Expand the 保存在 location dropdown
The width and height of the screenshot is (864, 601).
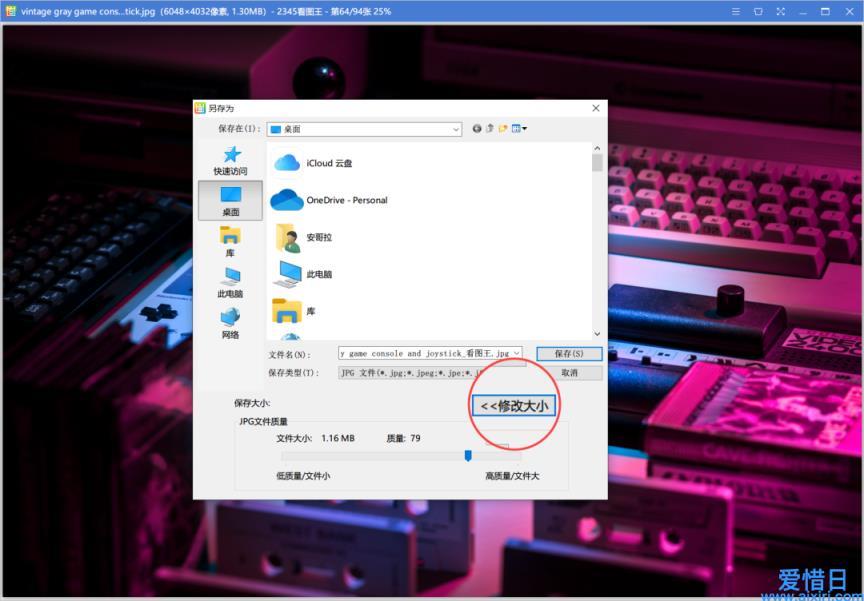point(455,129)
